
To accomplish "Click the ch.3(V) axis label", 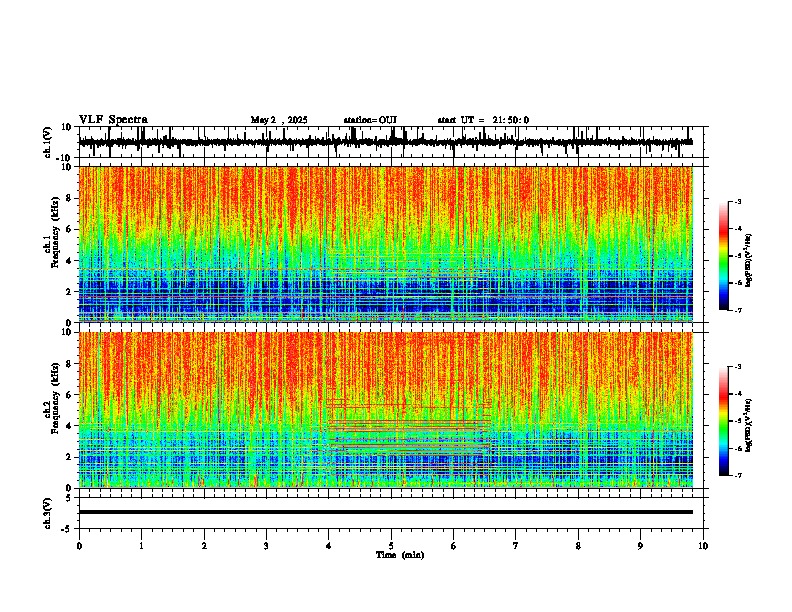I will [x=48, y=513].
